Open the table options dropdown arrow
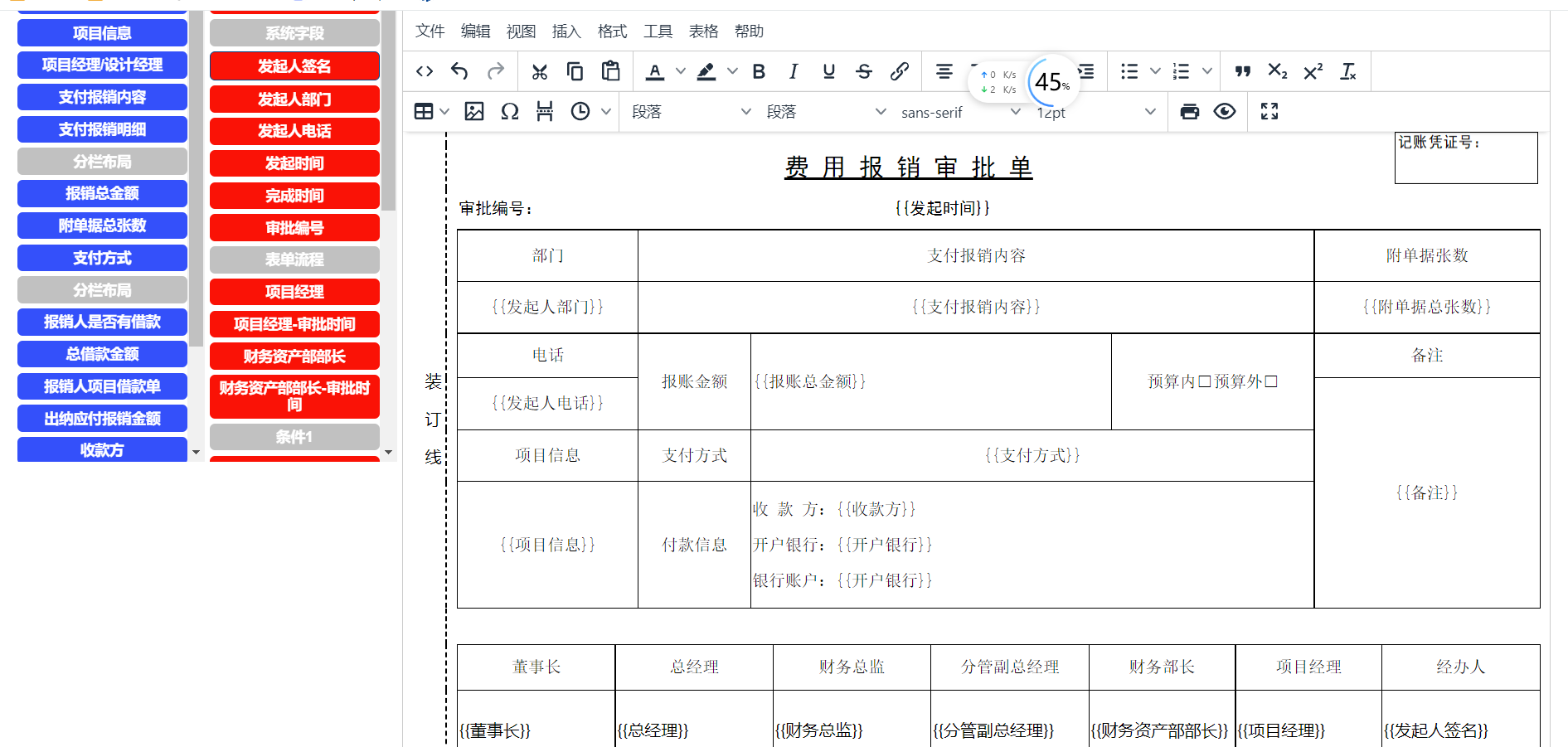Screen dimensions: 1568x747 (x=444, y=112)
